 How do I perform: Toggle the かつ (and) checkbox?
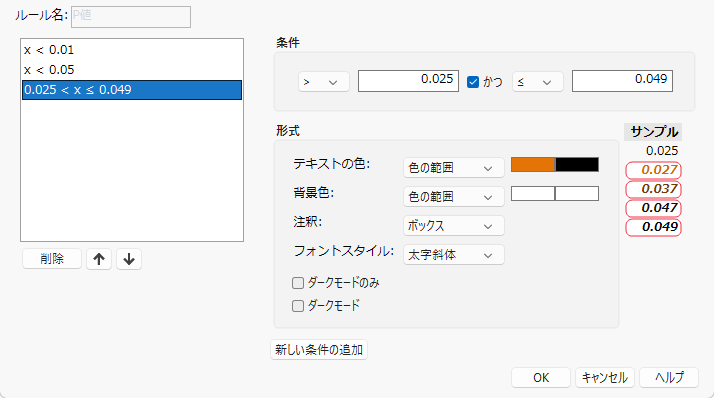click(x=473, y=82)
